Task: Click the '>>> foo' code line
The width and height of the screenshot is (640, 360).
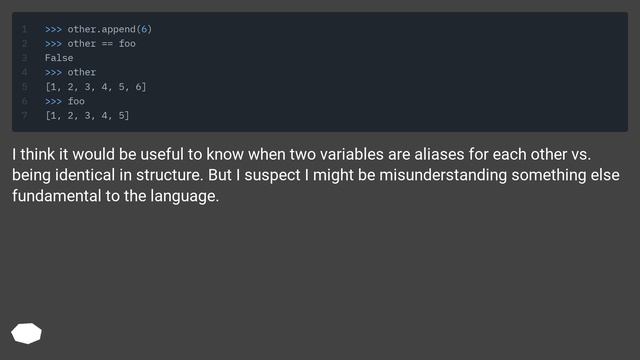Action: tap(64, 101)
